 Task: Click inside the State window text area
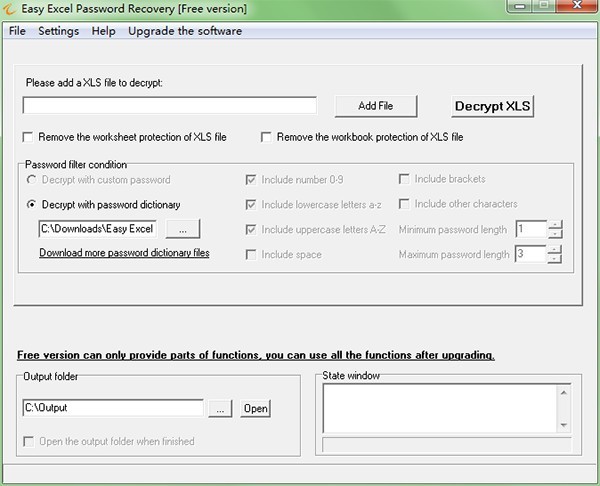(440, 408)
